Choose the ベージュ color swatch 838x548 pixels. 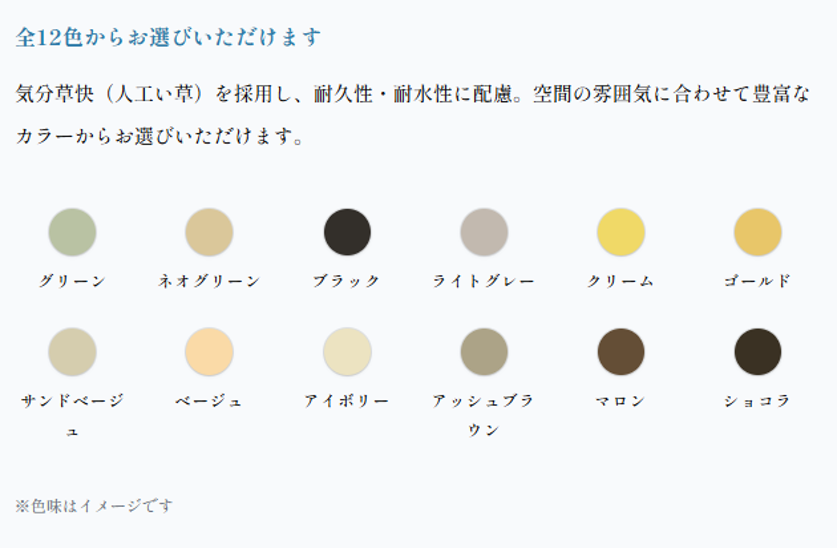click(209, 352)
